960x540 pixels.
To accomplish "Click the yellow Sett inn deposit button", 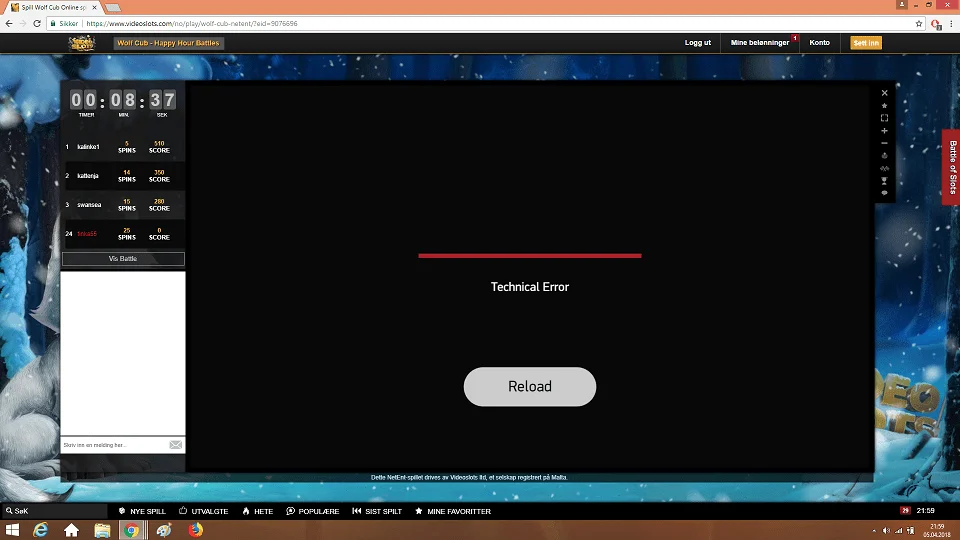I will 866,43.
